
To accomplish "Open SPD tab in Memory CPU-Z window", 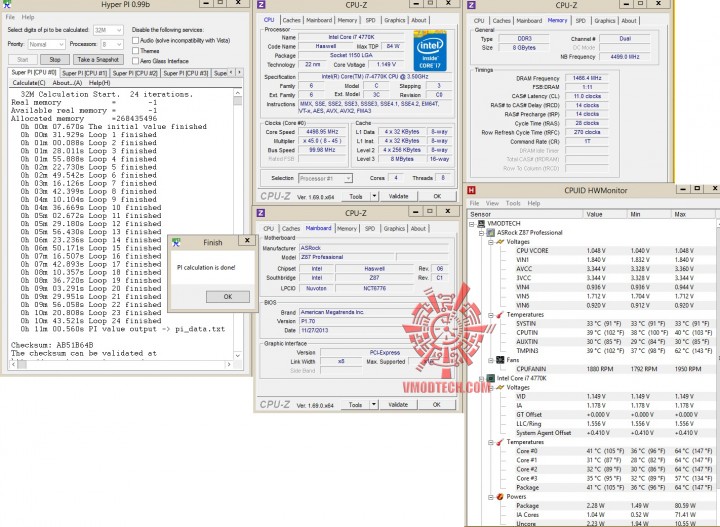I will click(x=581, y=21).
